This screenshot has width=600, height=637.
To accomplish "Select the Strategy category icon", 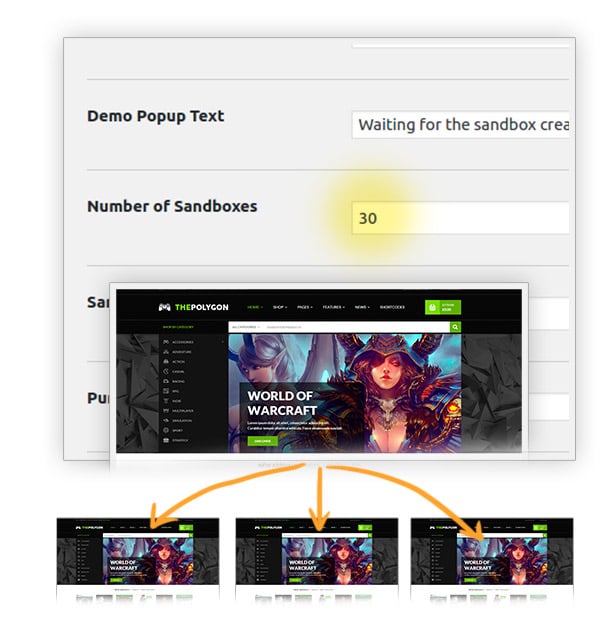I will pyautogui.click(x=166, y=440).
